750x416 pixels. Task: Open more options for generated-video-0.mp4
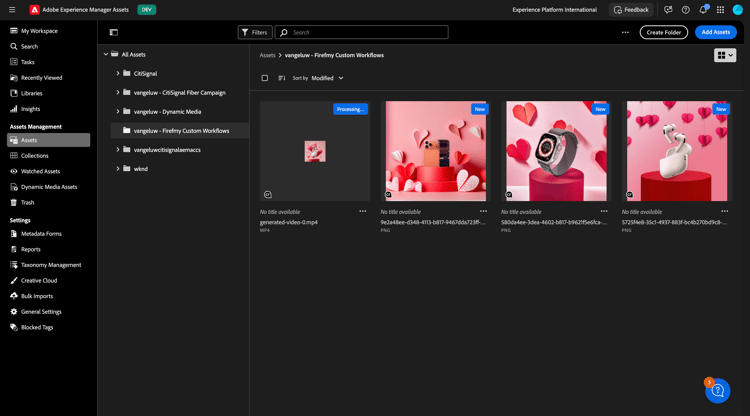pos(363,211)
